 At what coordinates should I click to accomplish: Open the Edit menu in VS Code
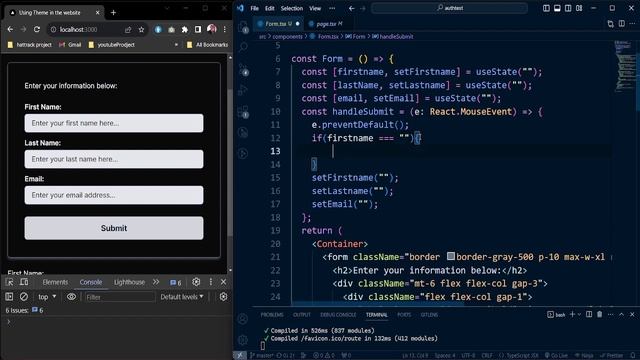[269, 8]
